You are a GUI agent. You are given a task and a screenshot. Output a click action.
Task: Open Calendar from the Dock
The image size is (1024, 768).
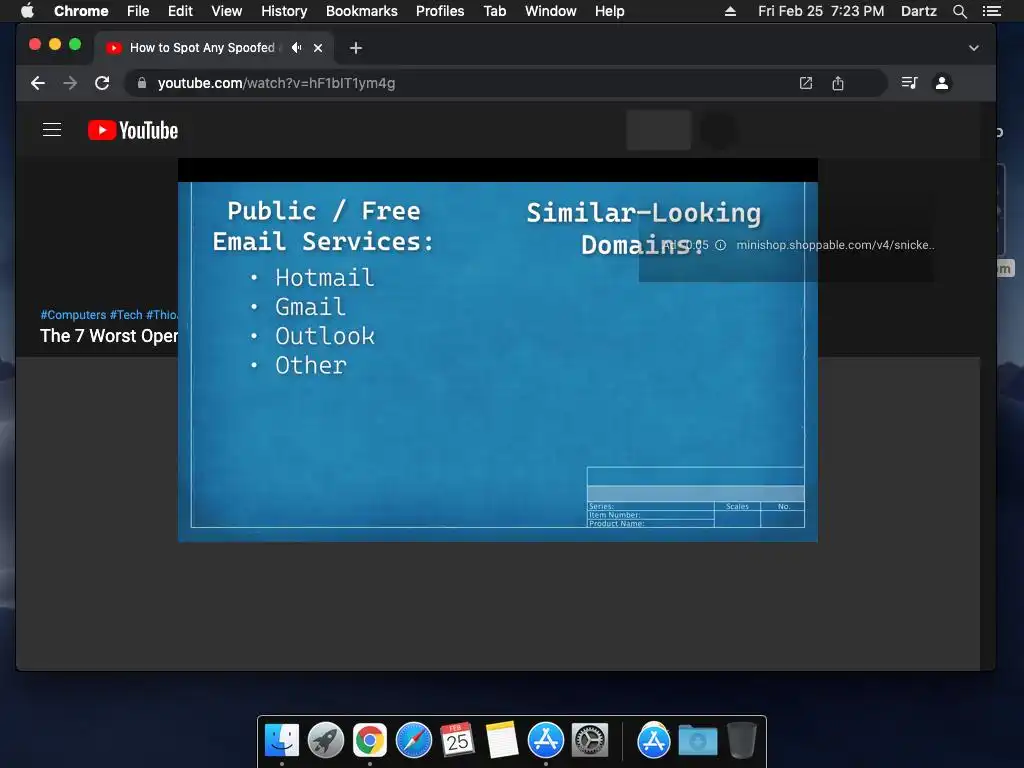coord(457,741)
